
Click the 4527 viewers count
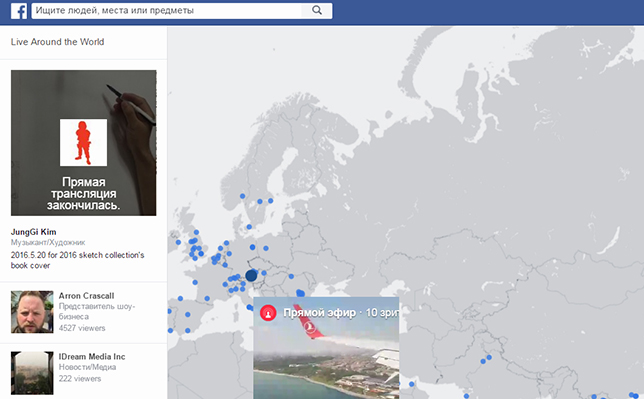point(82,328)
